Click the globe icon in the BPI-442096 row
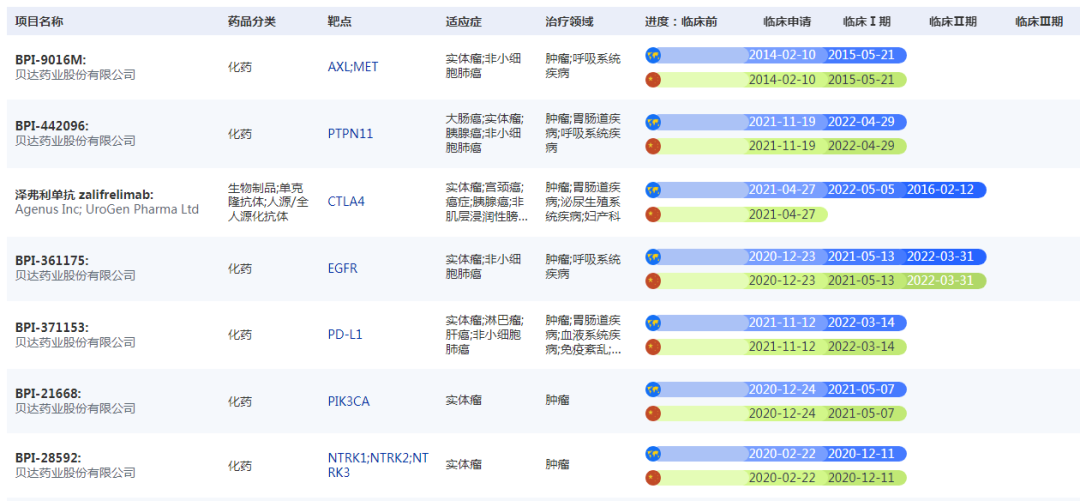The image size is (1080, 501). 653,122
